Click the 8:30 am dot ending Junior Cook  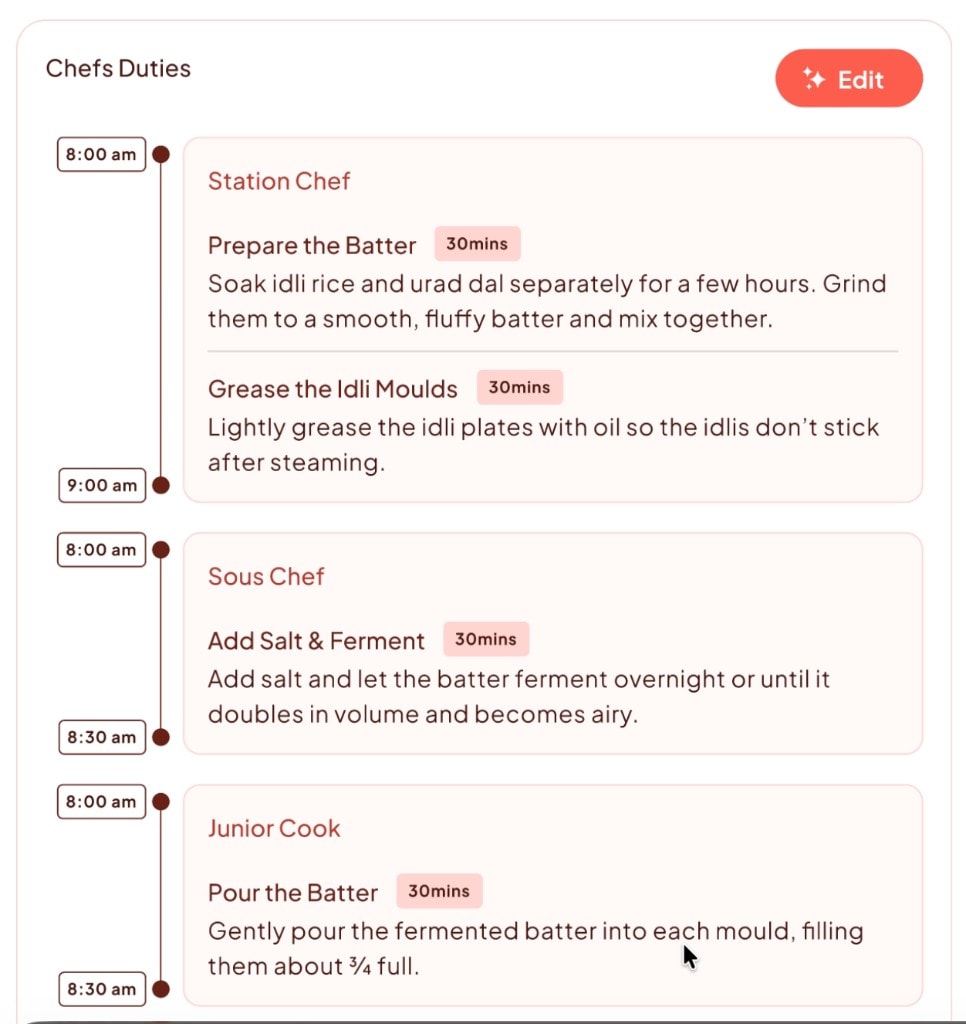point(161,990)
